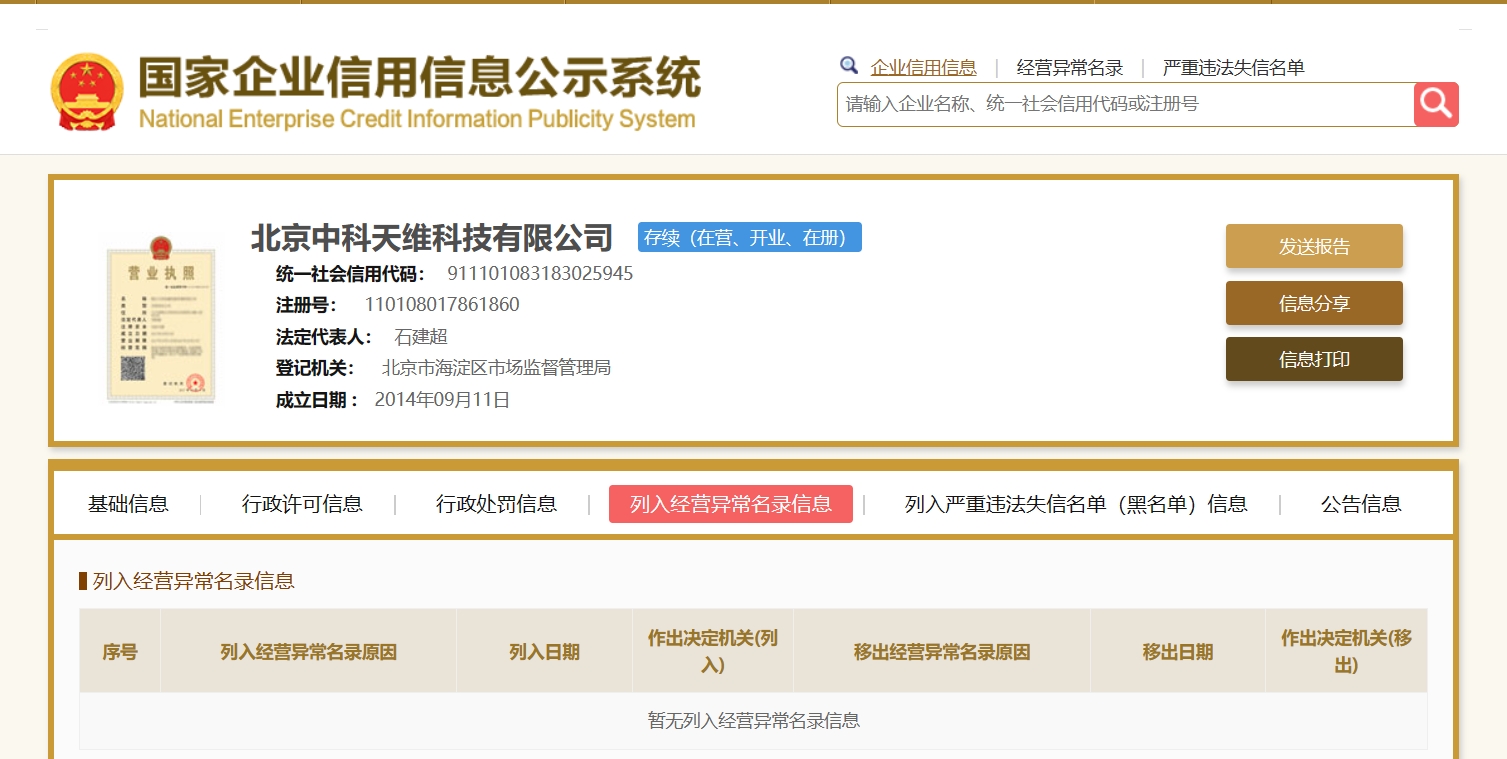Image resolution: width=1507 pixels, height=759 pixels.
Task: Switch to the 行政许可信息 tab
Action: pyautogui.click(x=302, y=504)
